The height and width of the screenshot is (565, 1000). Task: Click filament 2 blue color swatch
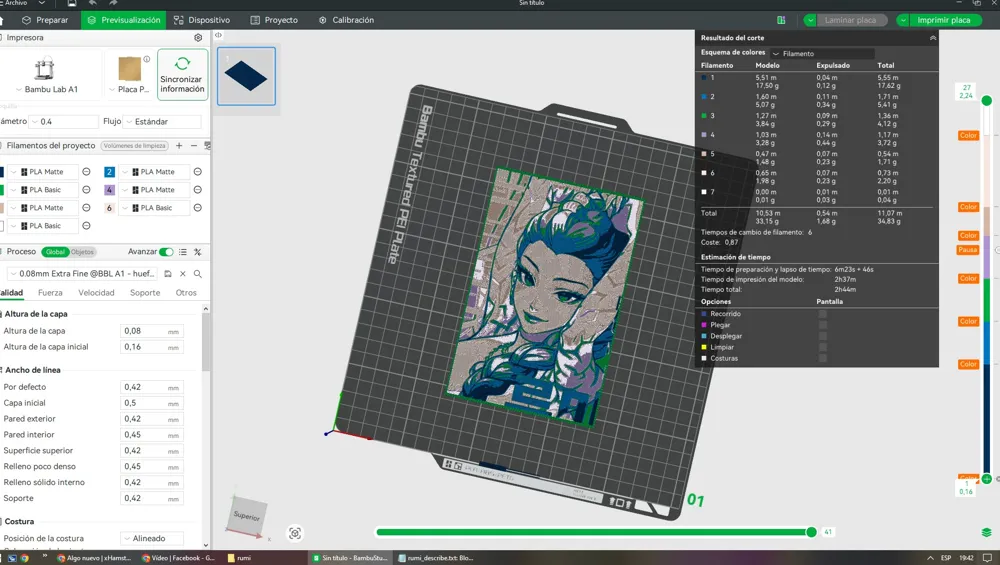point(109,172)
